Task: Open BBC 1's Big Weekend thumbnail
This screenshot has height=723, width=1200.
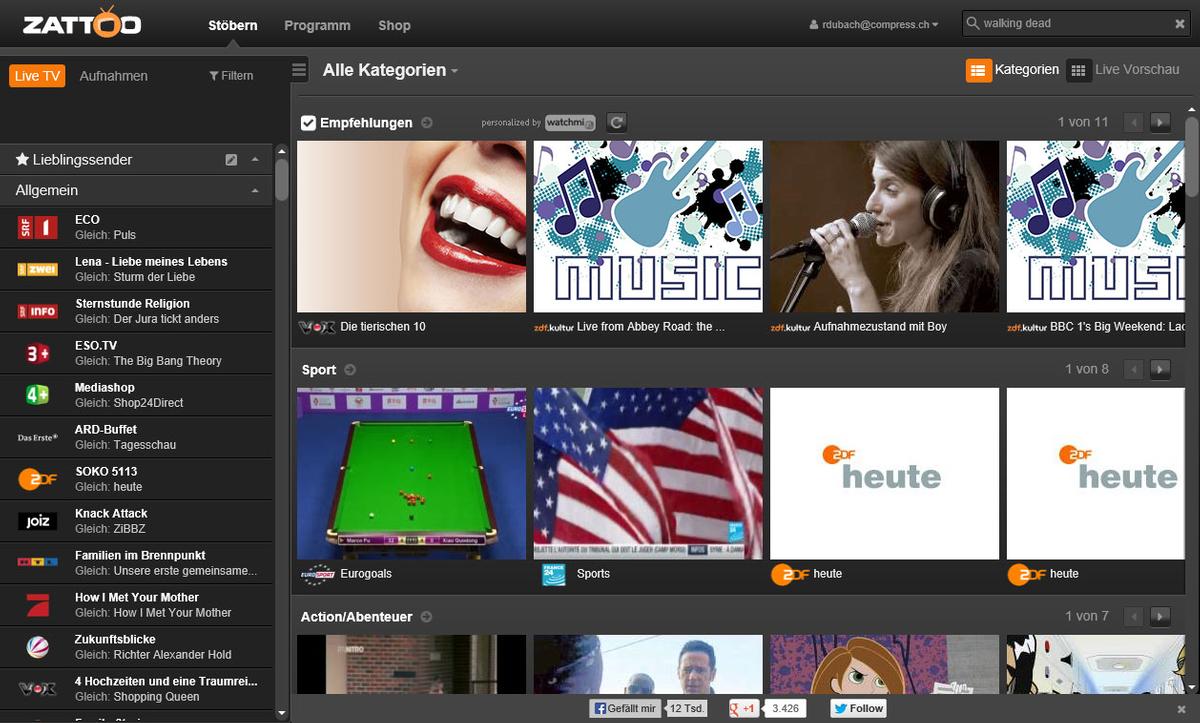Action: pos(1096,226)
